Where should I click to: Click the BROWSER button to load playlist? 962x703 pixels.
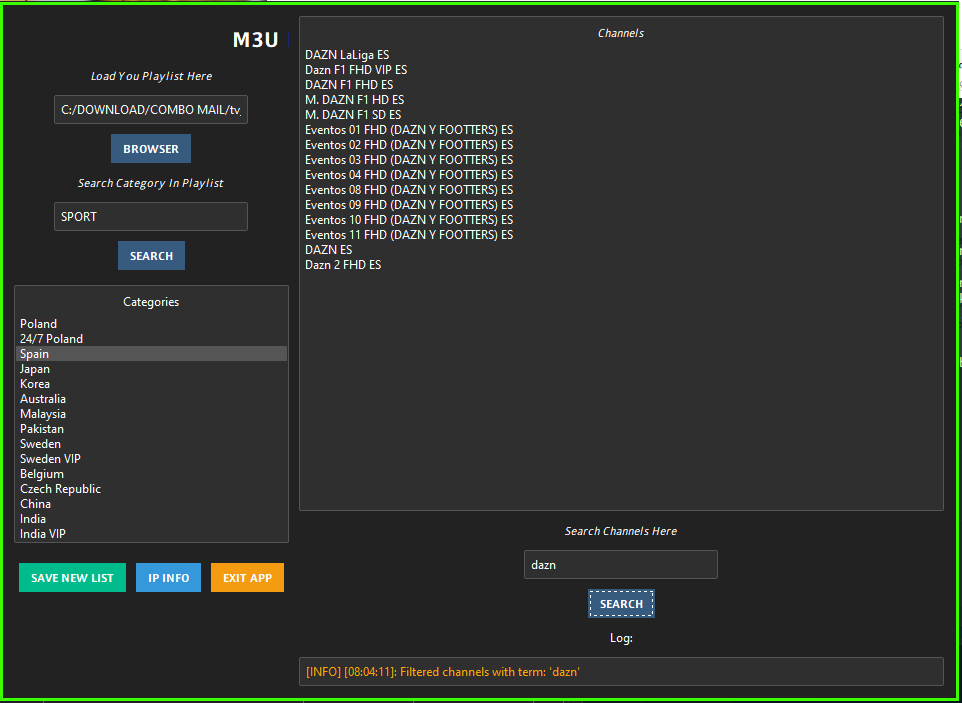click(151, 148)
